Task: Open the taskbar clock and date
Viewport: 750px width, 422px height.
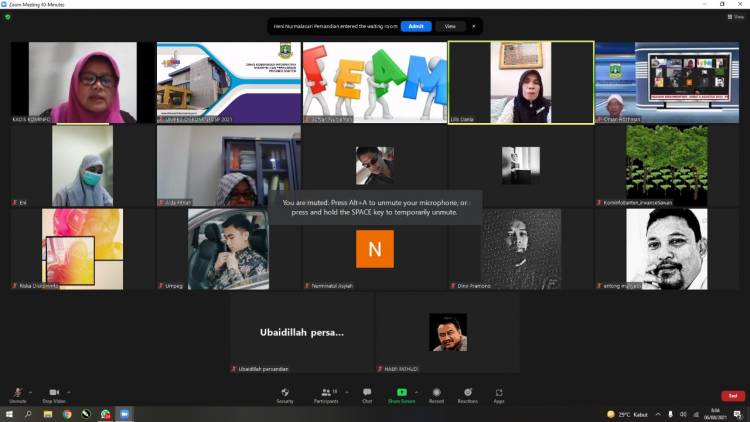Action: (715, 414)
